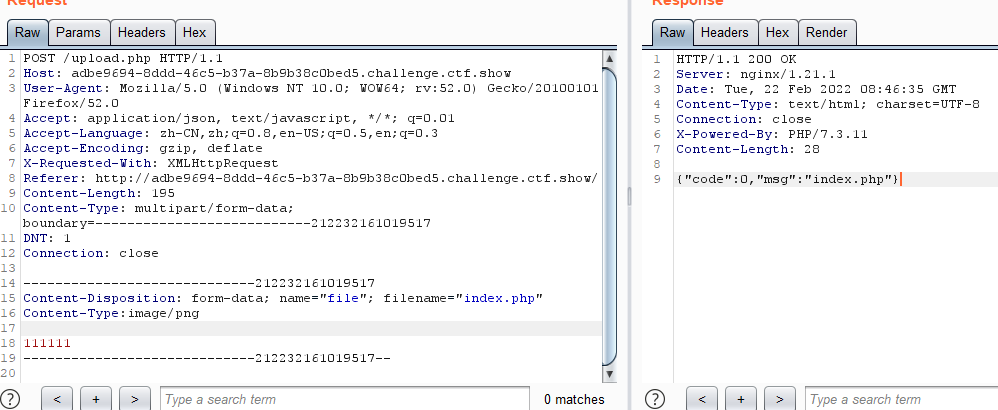
Task: Click the filename value index.php in request
Action: pyautogui.click(x=500, y=298)
